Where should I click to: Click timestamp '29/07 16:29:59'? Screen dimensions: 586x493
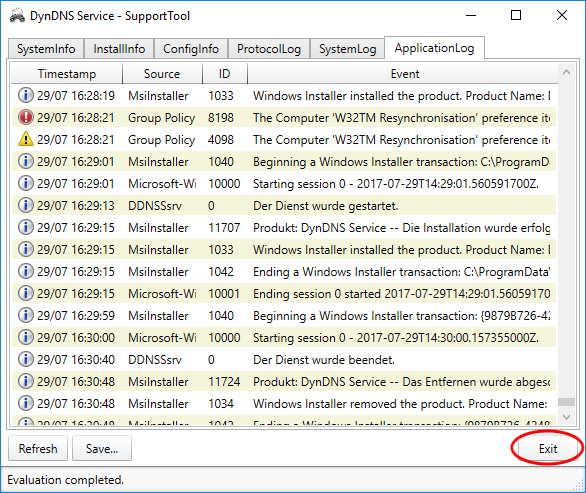click(x=76, y=316)
